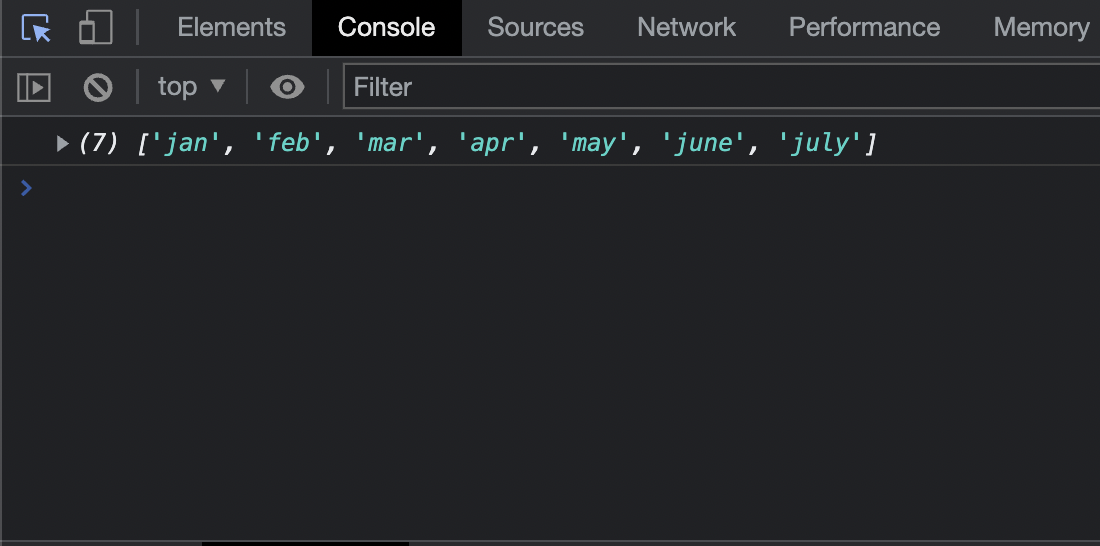
Task: Open the top JavaScript context dropdown
Action: pos(192,87)
